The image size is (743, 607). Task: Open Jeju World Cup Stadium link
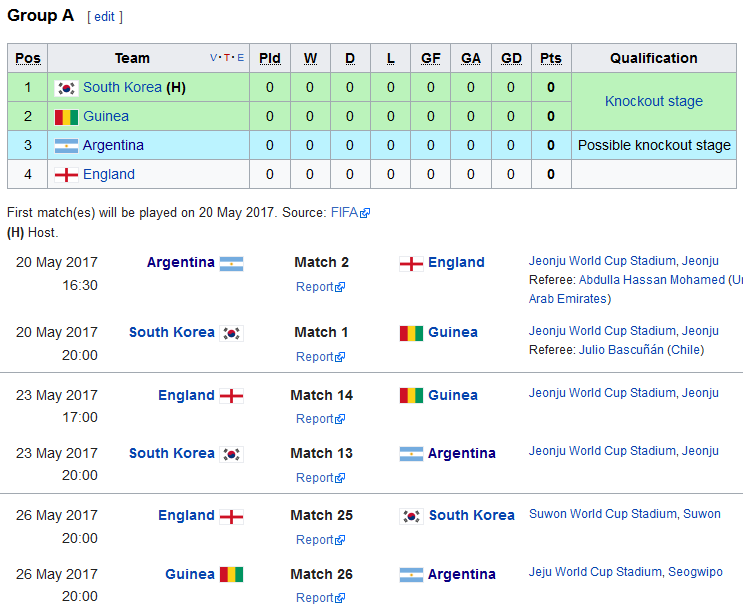coord(594,573)
